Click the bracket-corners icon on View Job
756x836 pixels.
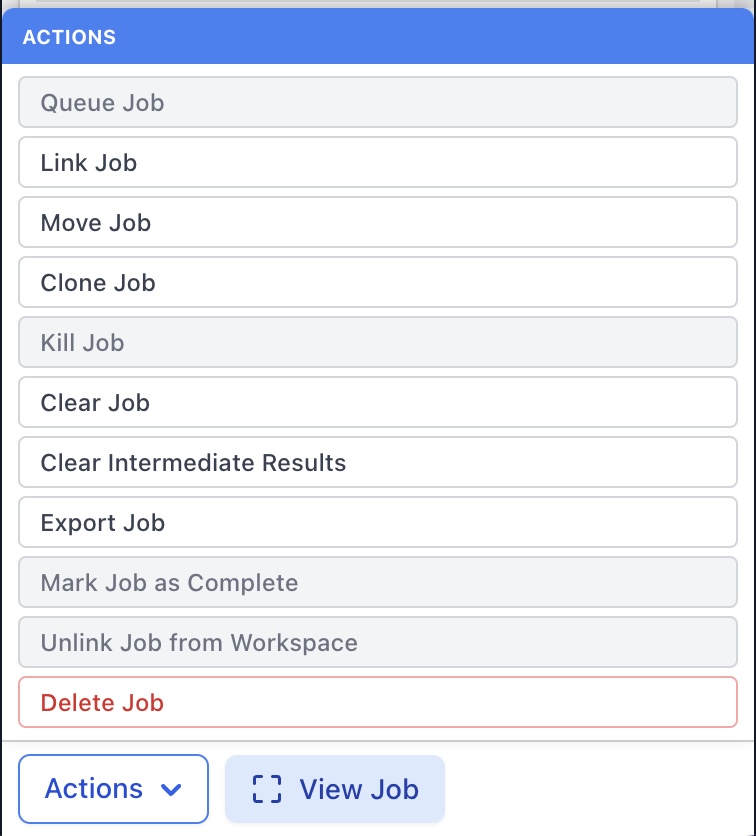pos(266,789)
